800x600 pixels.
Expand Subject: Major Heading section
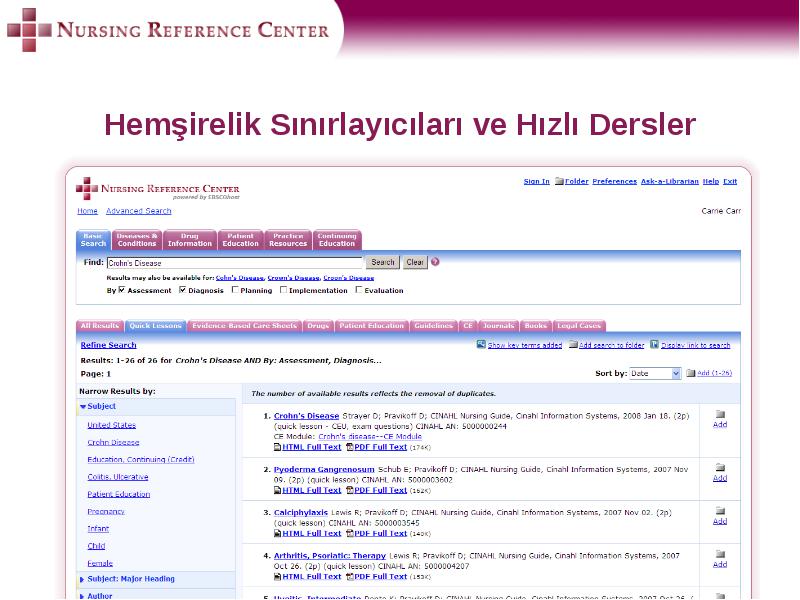point(82,579)
